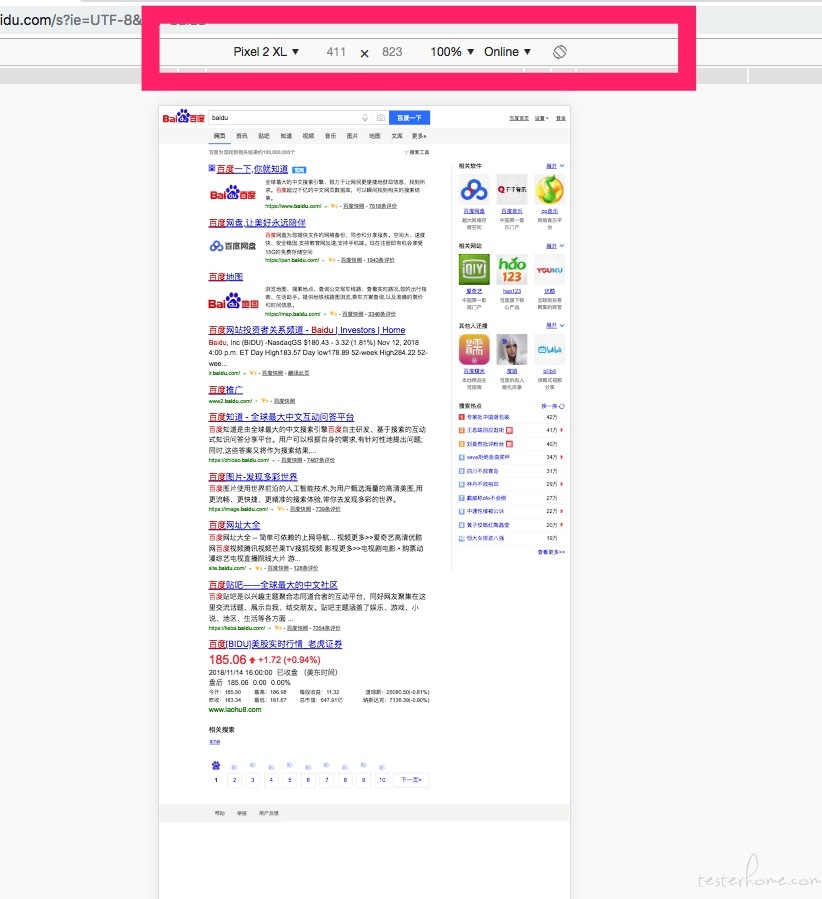This screenshot has width=822, height=899.
Task: Select the 贴吧 tab
Action: pyautogui.click(x=264, y=136)
